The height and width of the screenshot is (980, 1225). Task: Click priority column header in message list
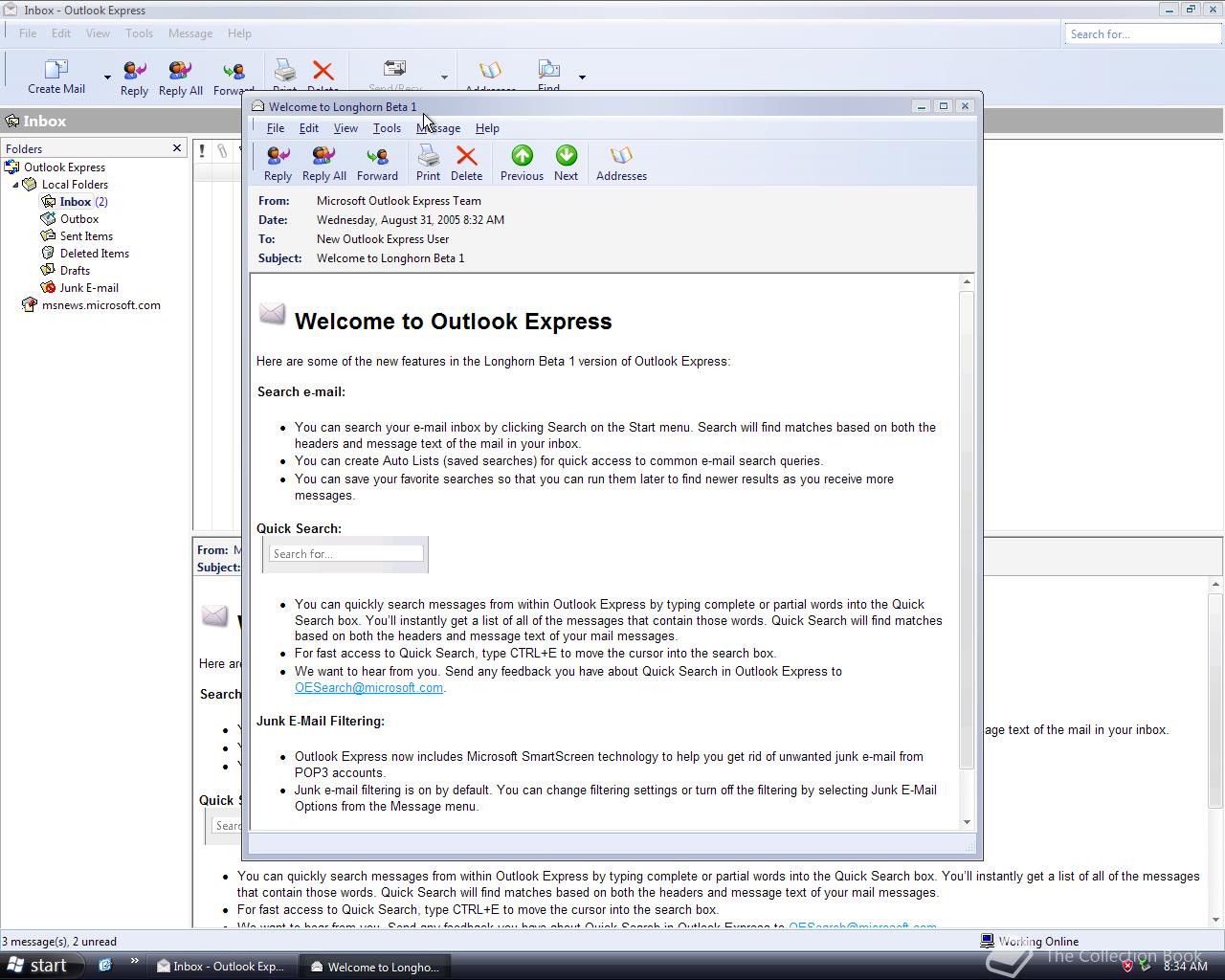(x=202, y=150)
